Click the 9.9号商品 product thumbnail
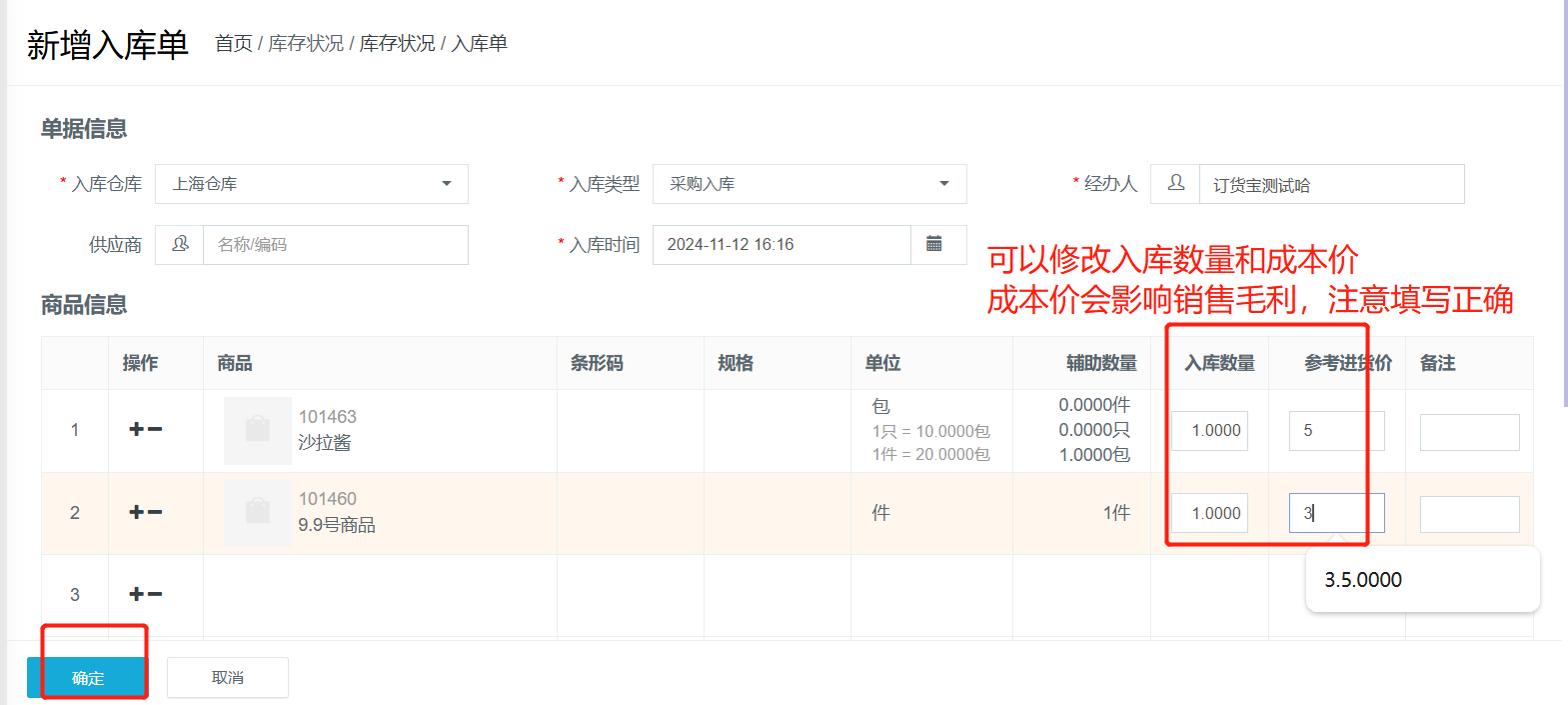The image size is (1568, 705). click(x=257, y=512)
